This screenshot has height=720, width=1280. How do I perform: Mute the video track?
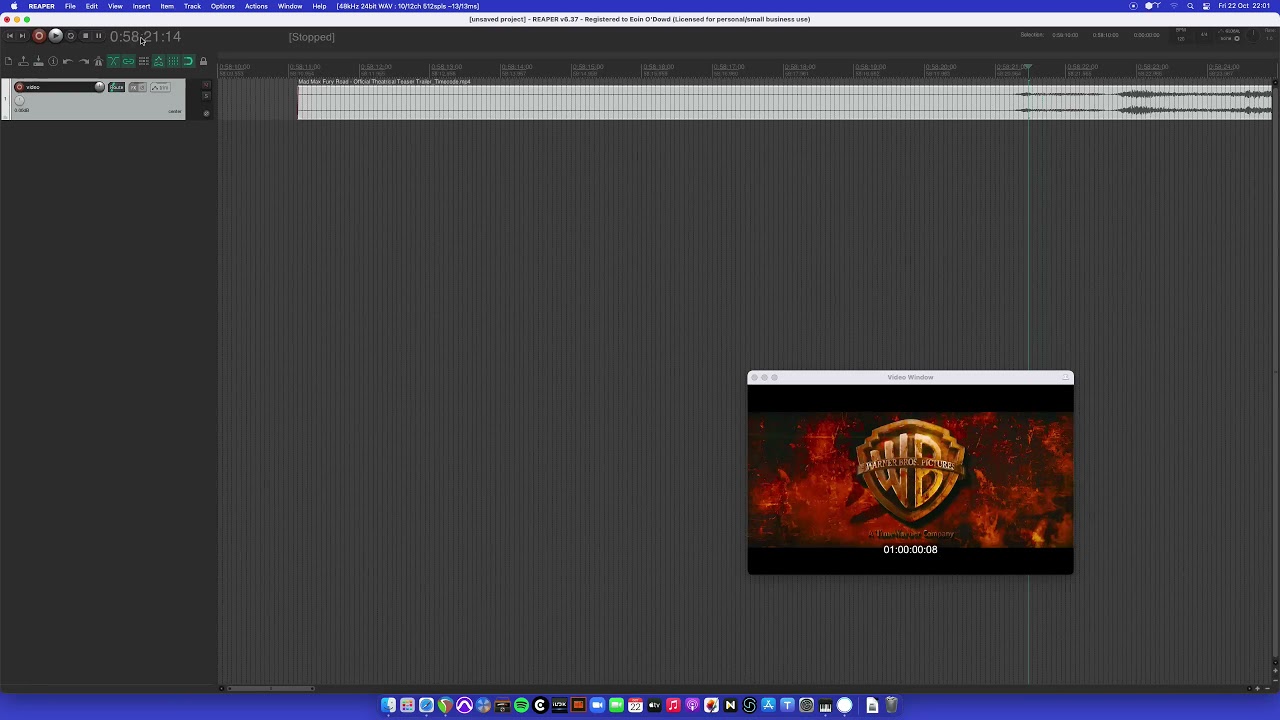(x=206, y=85)
